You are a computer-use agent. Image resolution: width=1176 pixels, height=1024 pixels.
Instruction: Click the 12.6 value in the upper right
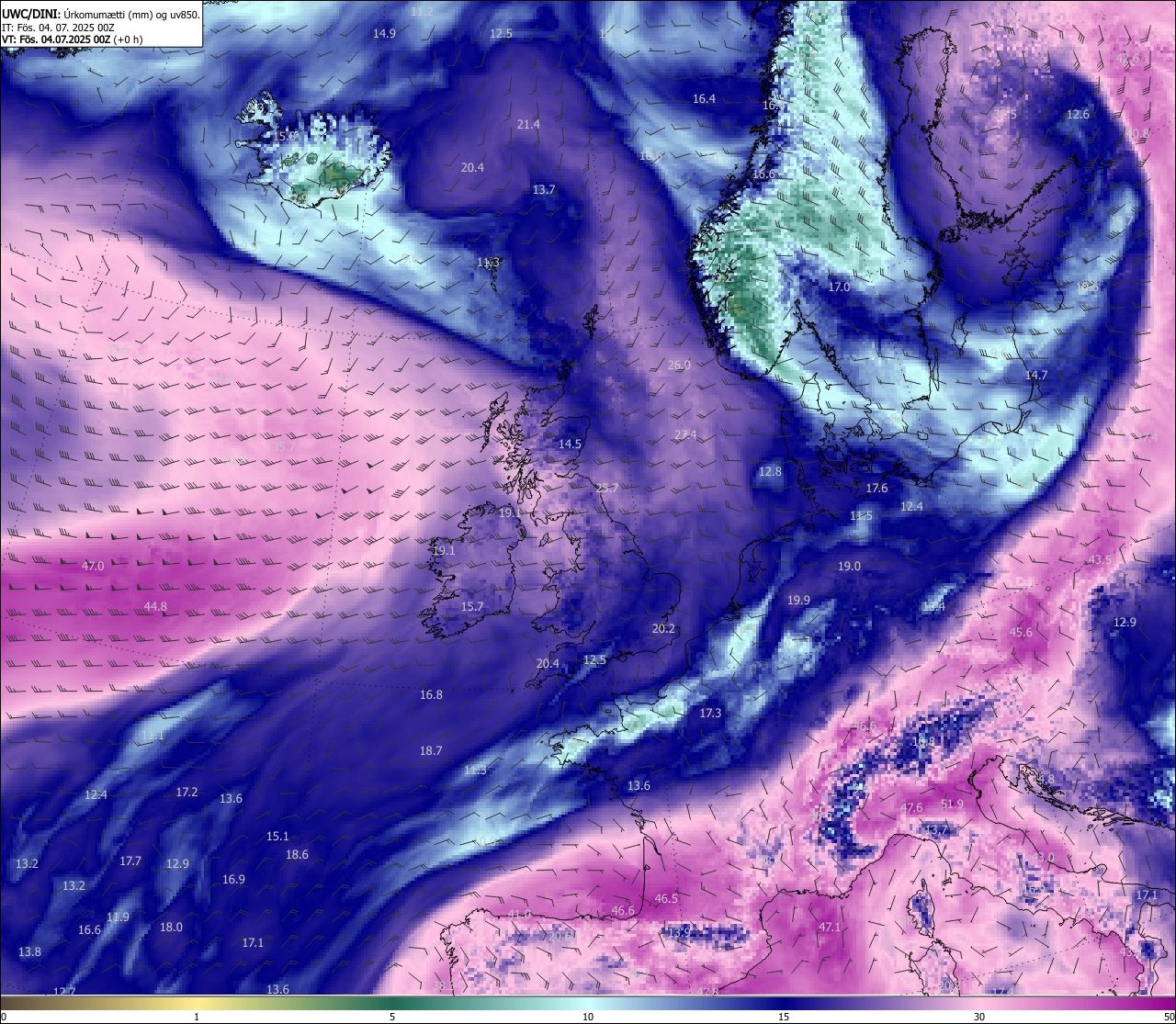(1078, 115)
